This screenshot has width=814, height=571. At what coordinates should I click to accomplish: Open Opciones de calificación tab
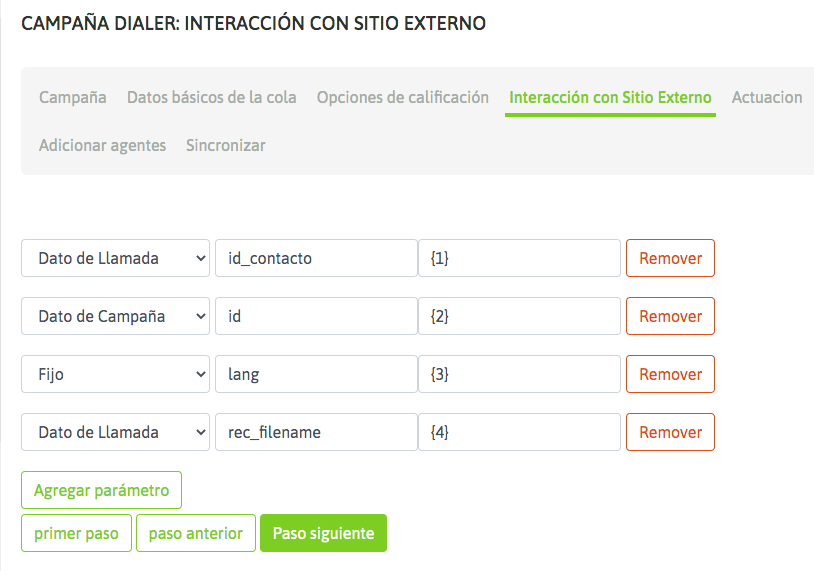coord(403,97)
